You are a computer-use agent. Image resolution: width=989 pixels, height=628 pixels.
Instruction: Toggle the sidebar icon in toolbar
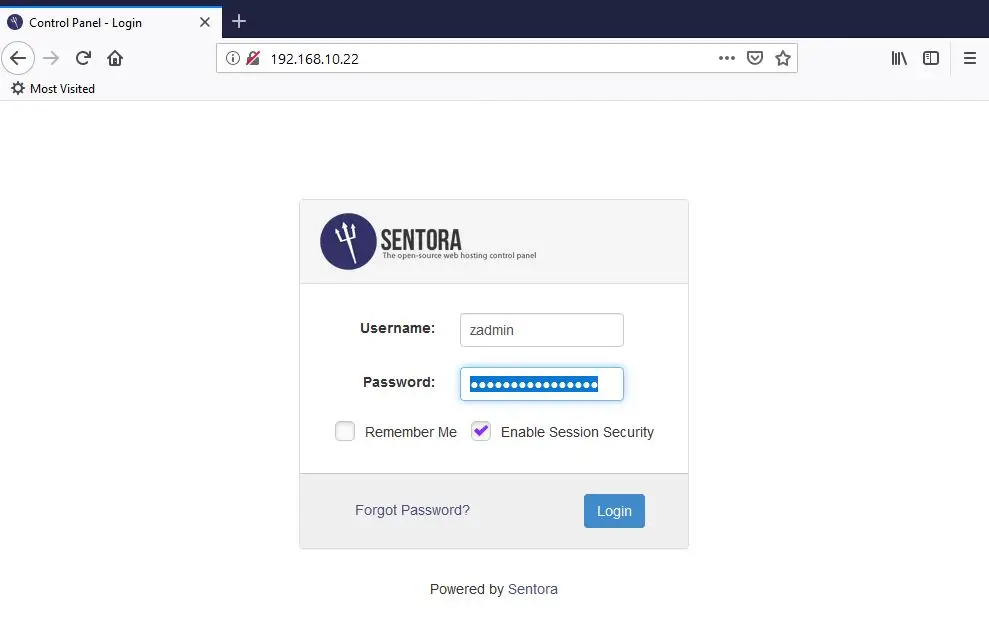pos(930,58)
